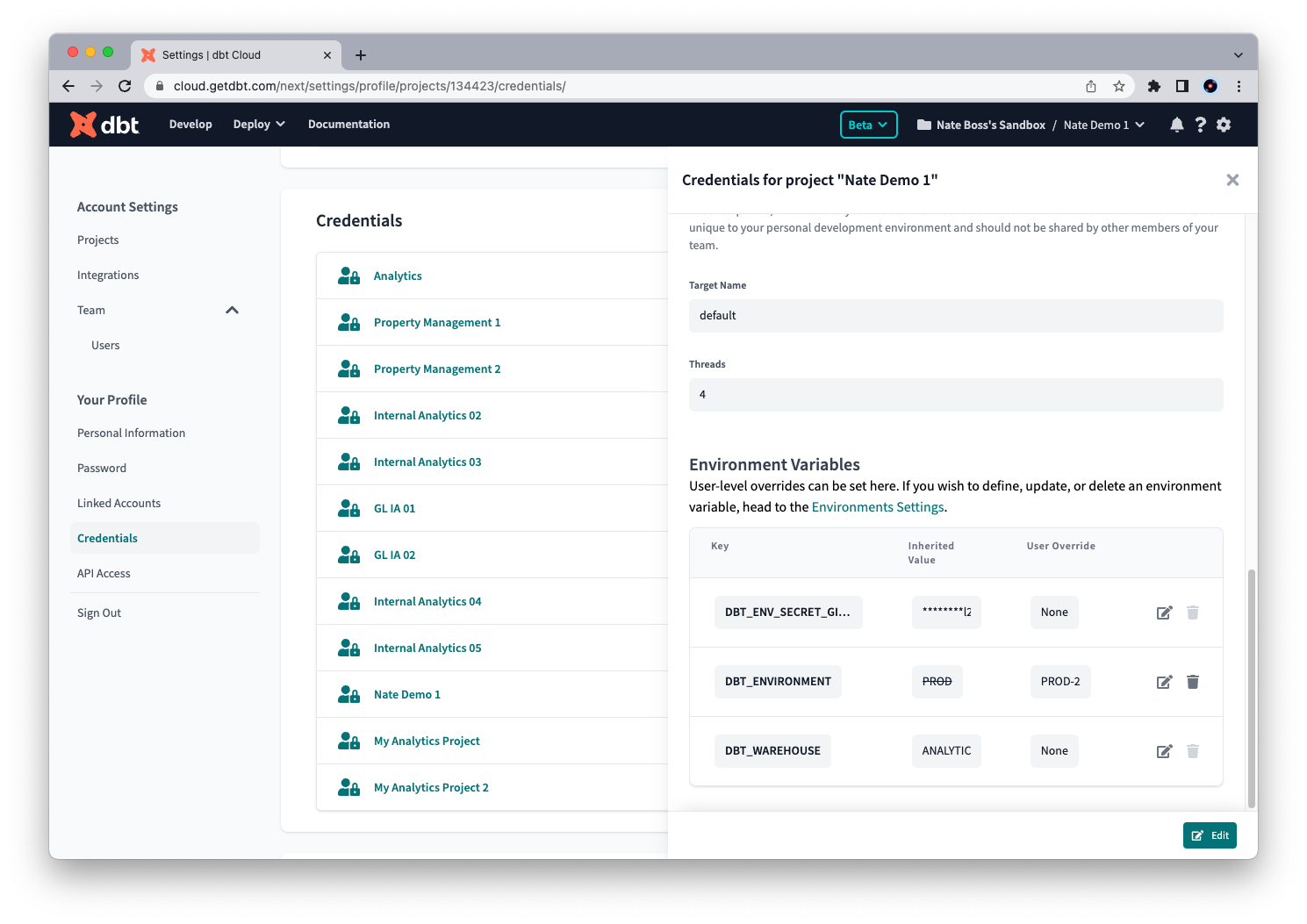Open the Nate Demo 1 project dropdown
Image resolution: width=1307 pixels, height=924 pixels.
1102,125
